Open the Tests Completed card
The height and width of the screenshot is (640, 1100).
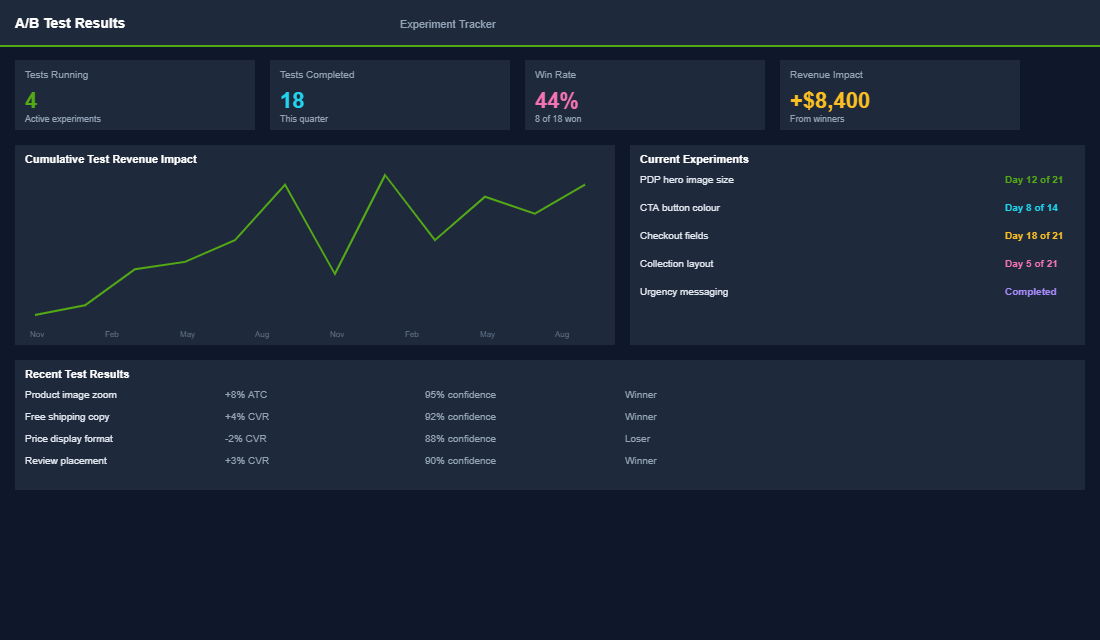tap(389, 95)
